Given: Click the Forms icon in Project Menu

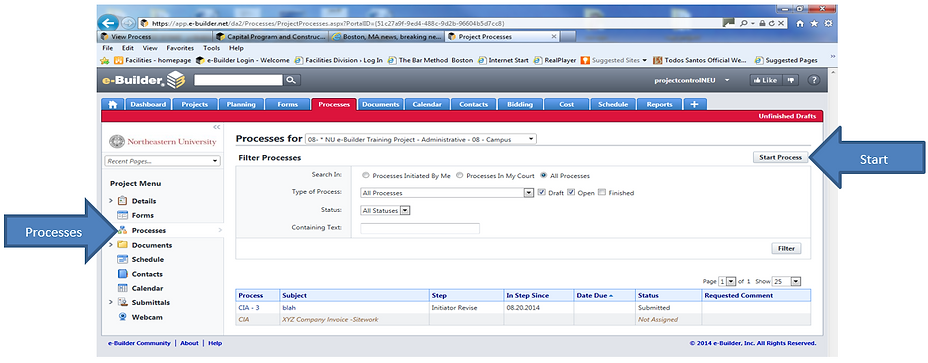Looking at the screenshot, I should pos(123,216).
